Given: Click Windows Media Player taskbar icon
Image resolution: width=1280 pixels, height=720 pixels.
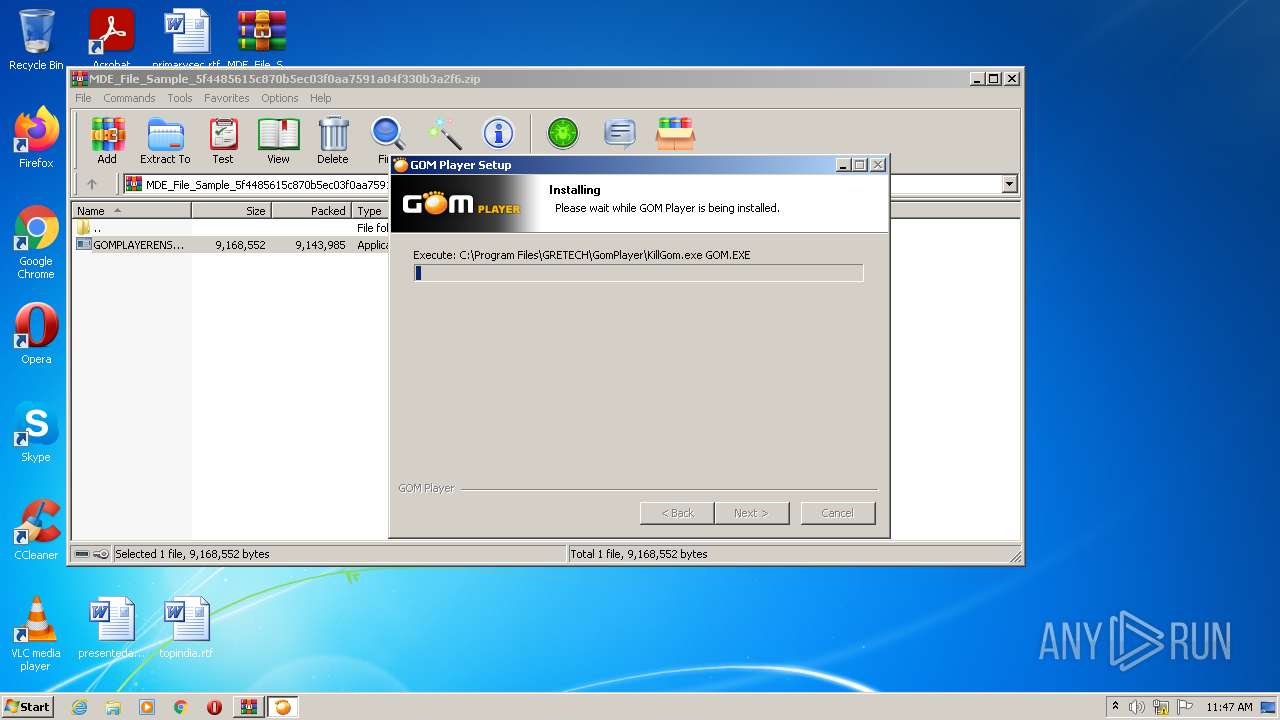Looking at the screenshot, I should click(147, 707).
